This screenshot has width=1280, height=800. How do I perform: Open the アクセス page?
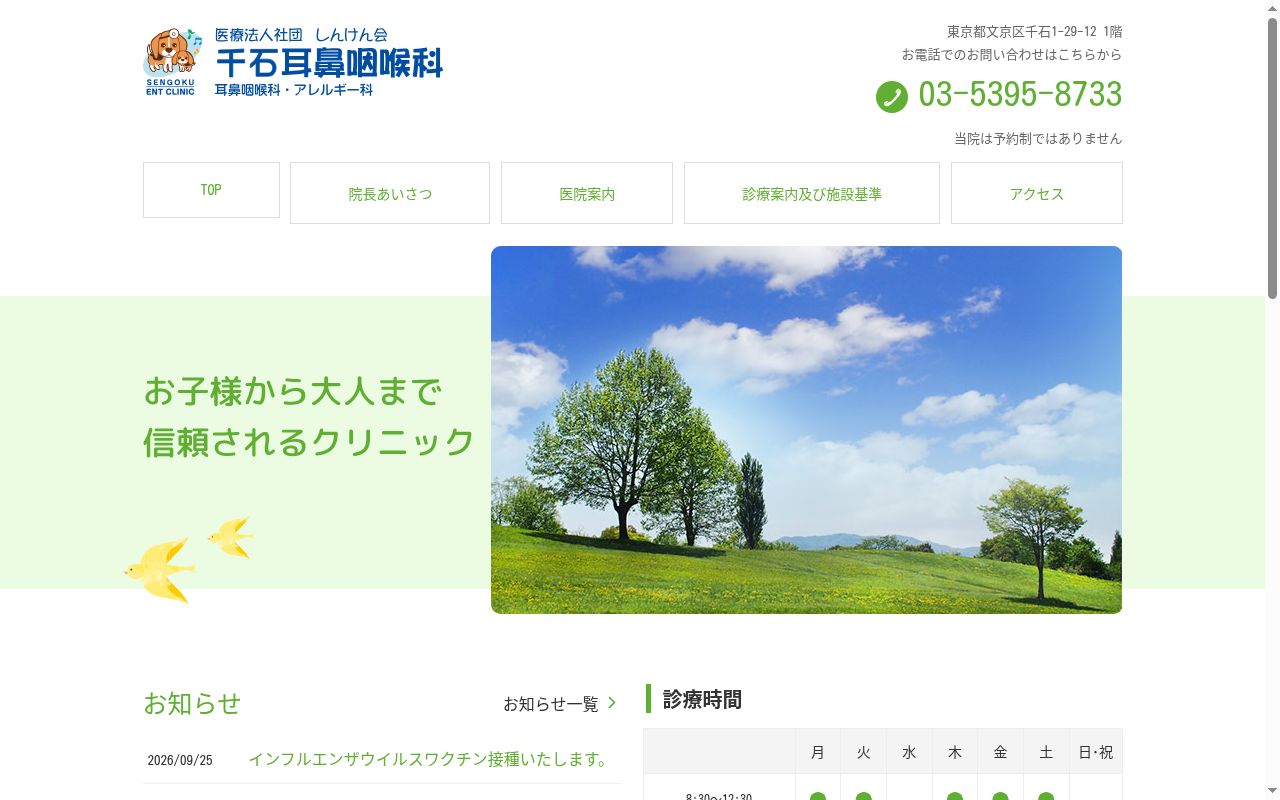[x=1037, y=193]
